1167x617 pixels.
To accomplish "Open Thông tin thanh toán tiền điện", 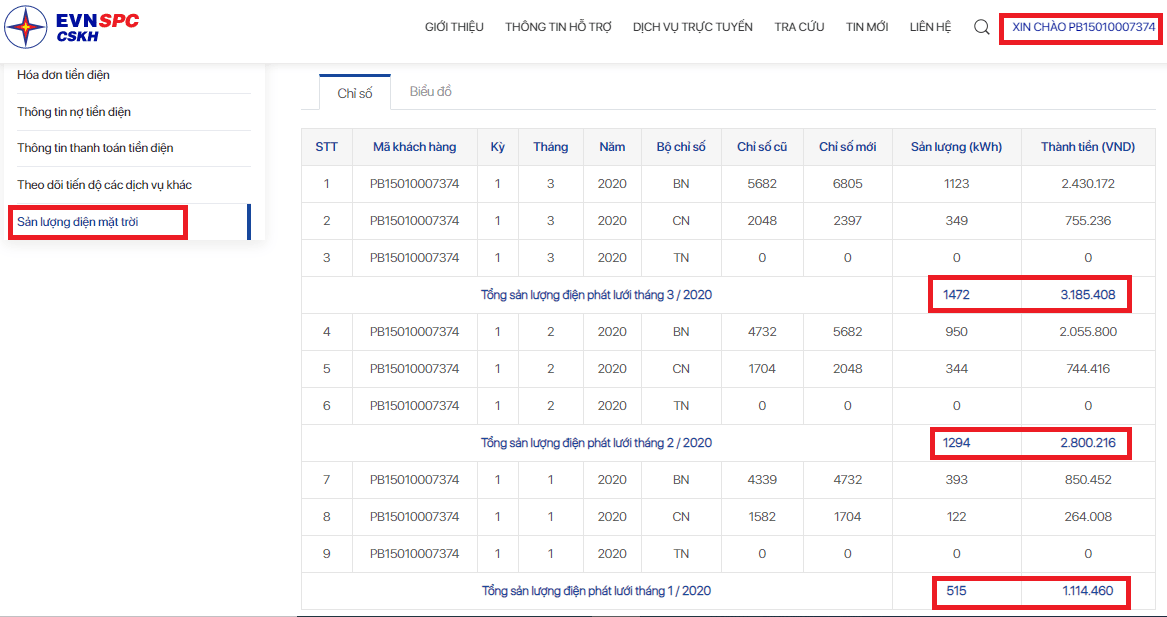I will [95, 147].
